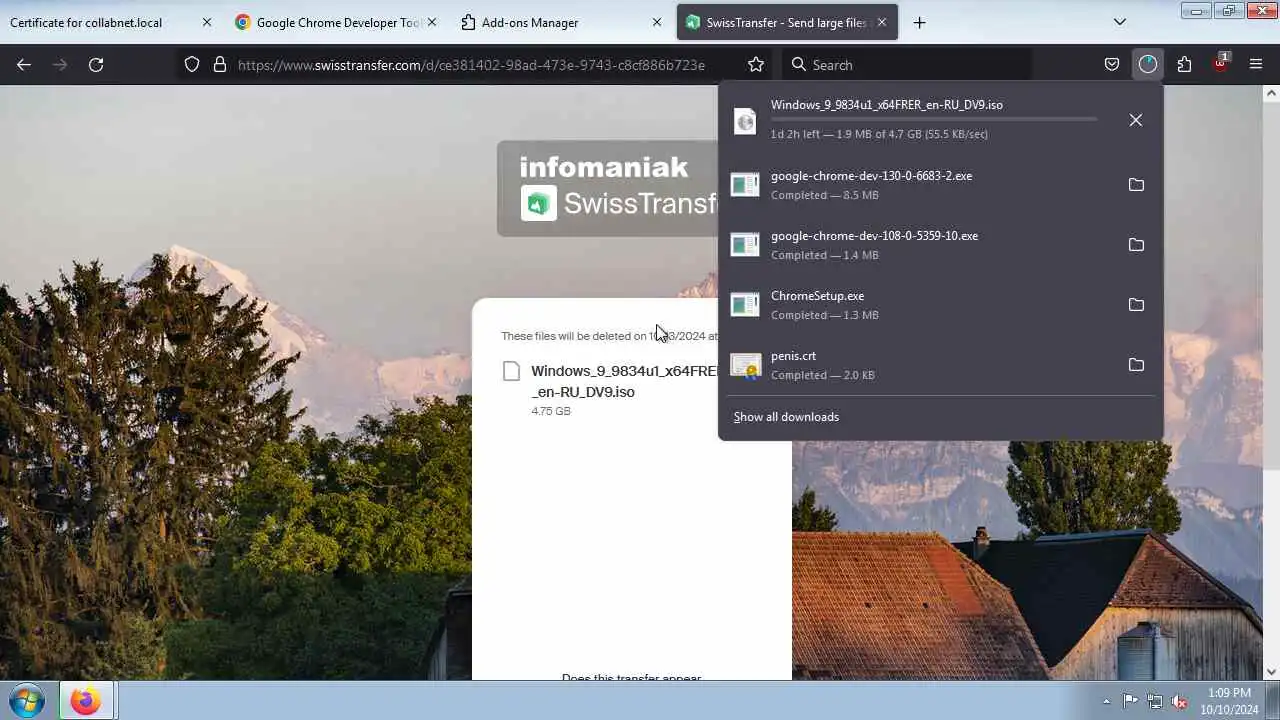
Task: Click the taskbar clock 1:09 PM
Action: tap(1229, 693)
